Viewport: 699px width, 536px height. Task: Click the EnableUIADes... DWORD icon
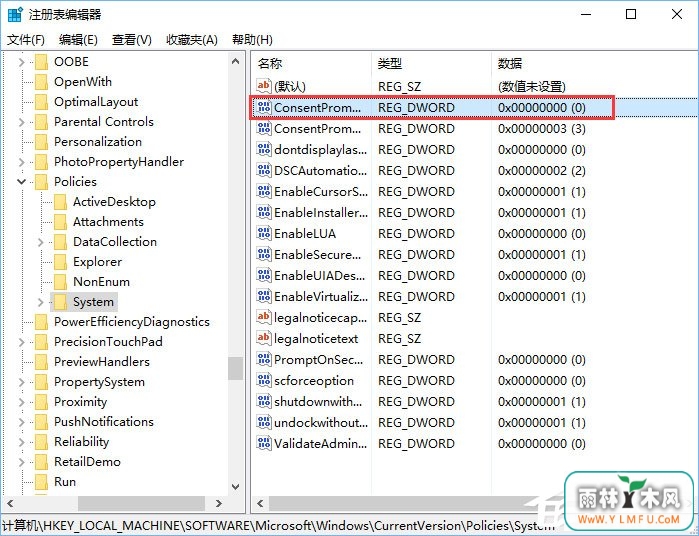pos(264,275)
